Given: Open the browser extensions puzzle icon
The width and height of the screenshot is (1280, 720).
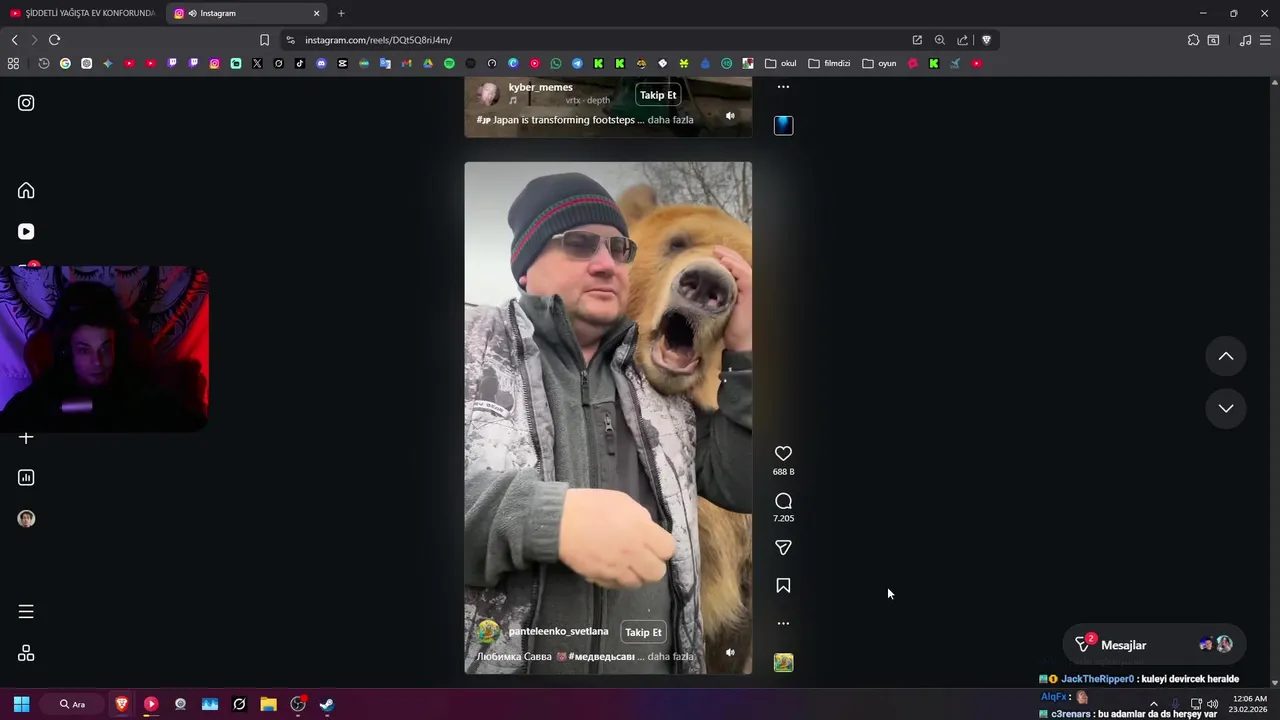Looking at the screenshot, I should [x=1193, y=40].
